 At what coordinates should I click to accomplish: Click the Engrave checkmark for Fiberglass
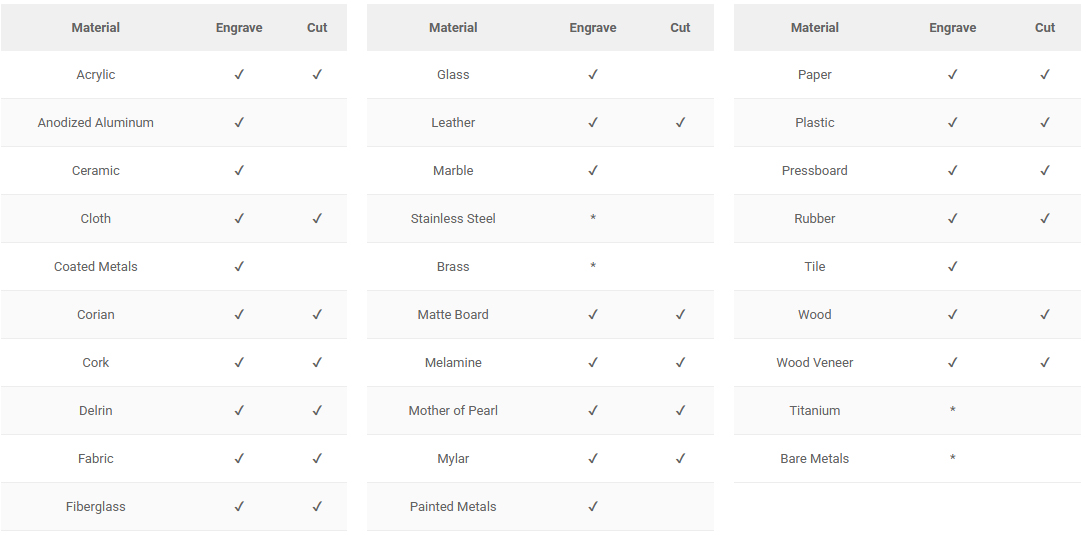click(x=239, y=507)
